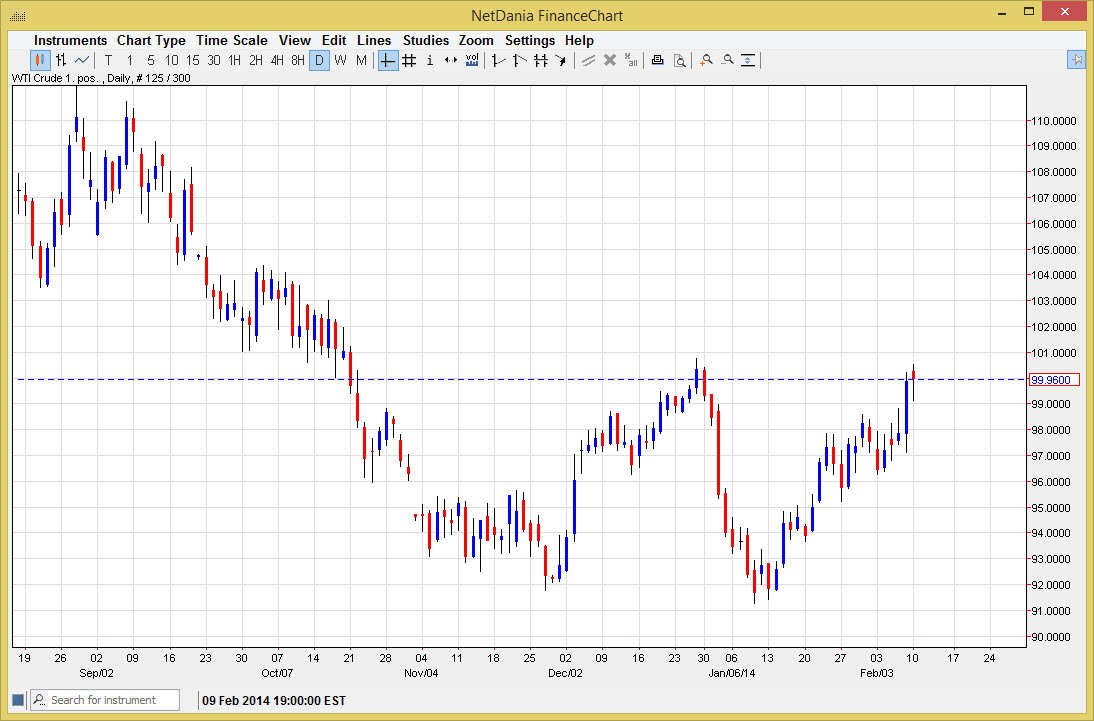Click the zoom in magnifier icon
The image size is (1094, 721).
[706, 60]
